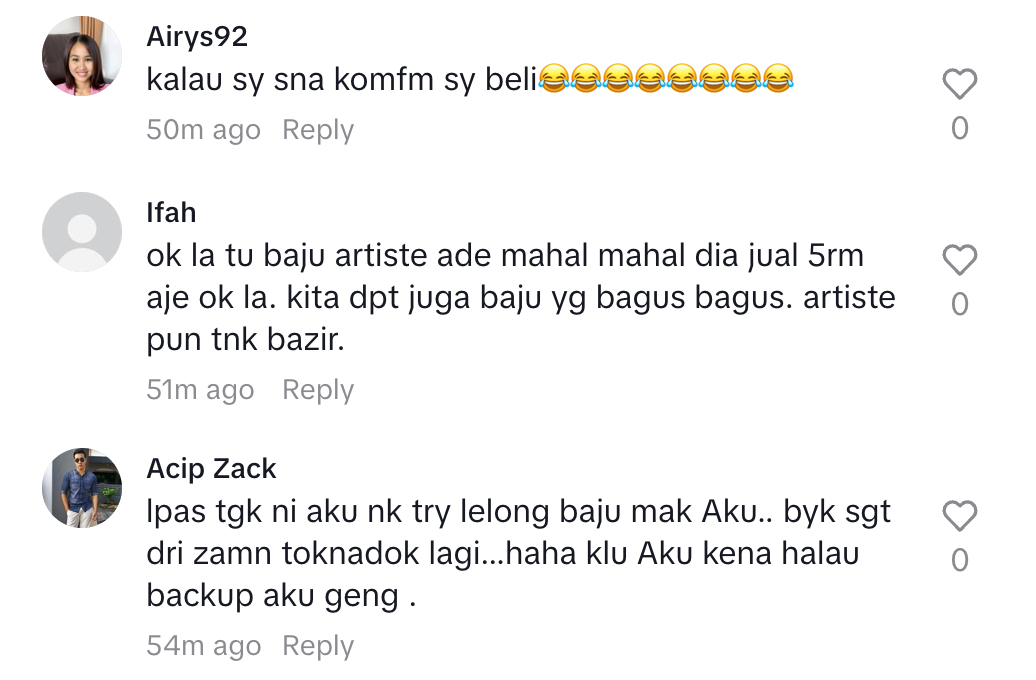The image size is (1036, 680).
Task: Click the "51m ago" timestamp
Action: pyautogui.click(x=200, y=390)
